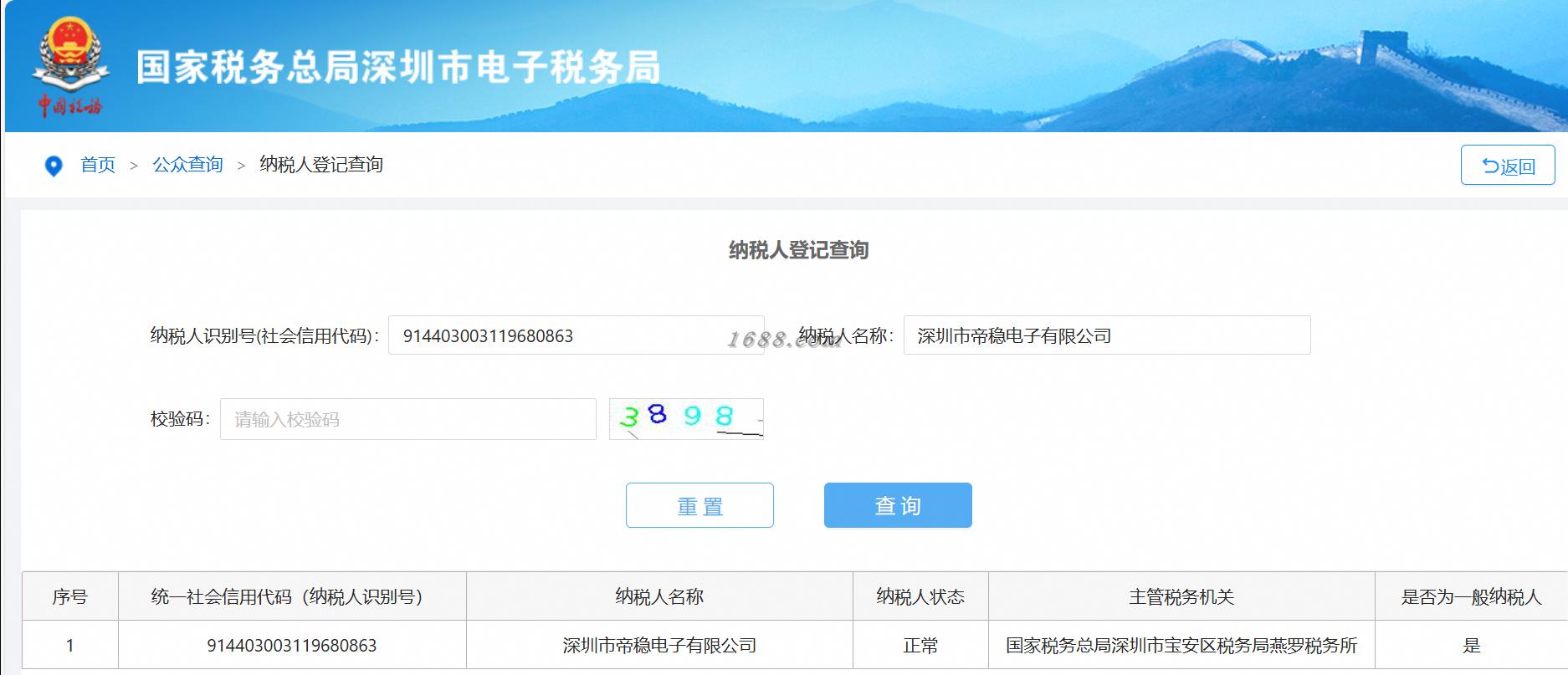The image size is (1568, 675).
Task: Click the blue location pin icon
Action: (x=54, y=166)
